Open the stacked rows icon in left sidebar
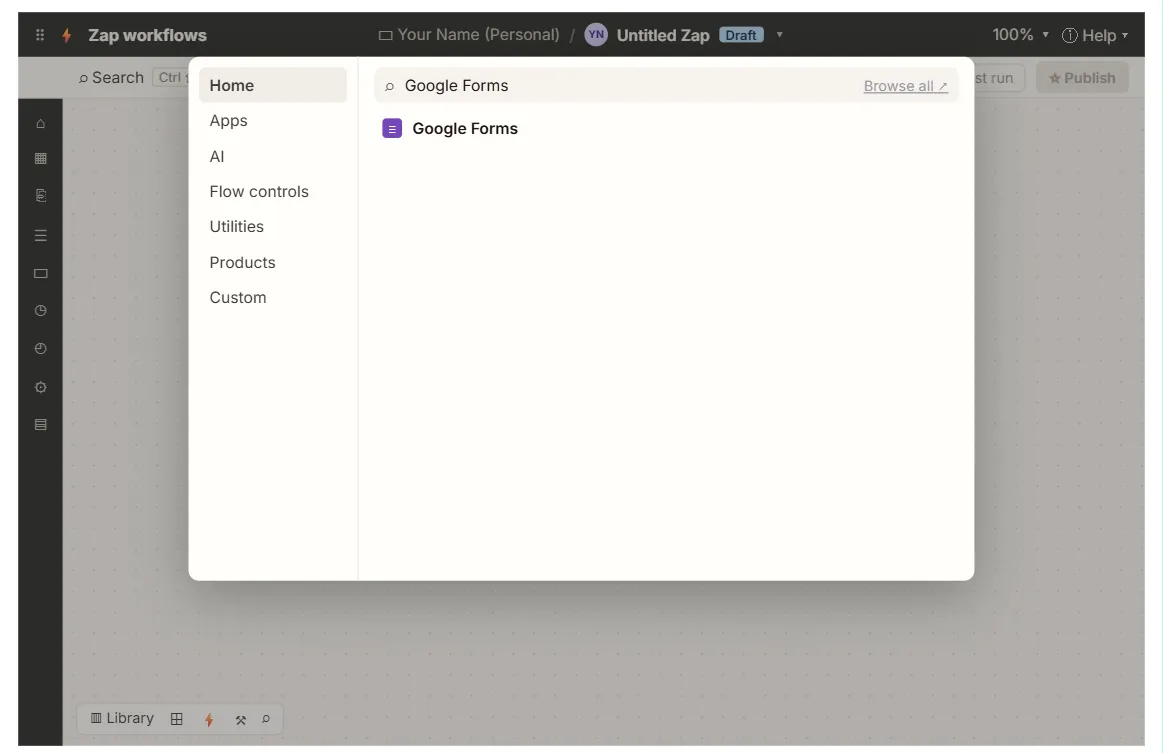The image size is (1163, 753). click(41, 424)
